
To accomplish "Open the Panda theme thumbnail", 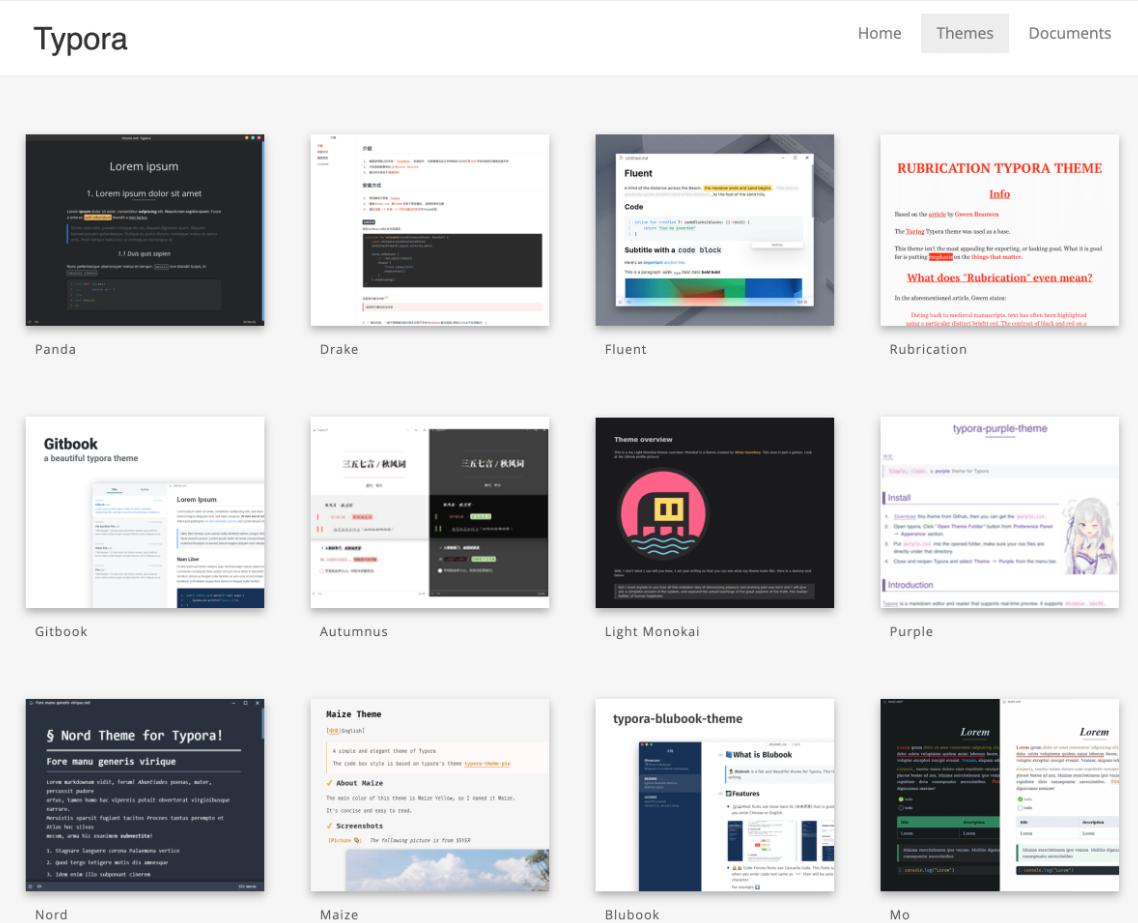I will click(x=145, y=230).
